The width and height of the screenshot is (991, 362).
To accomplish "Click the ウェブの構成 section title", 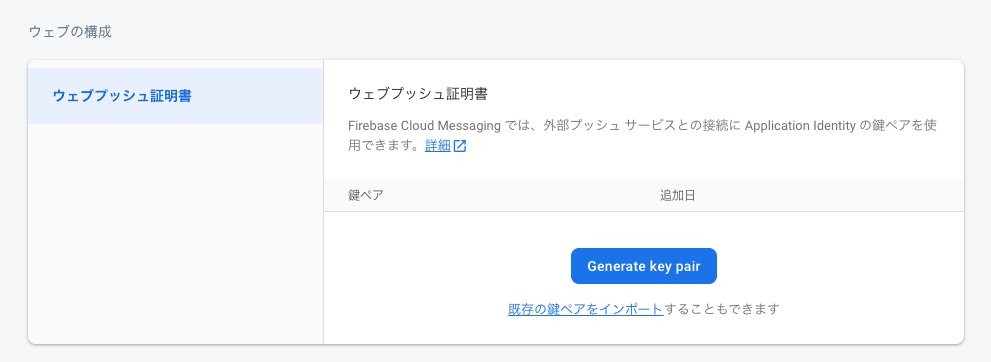I will point(70,32).
